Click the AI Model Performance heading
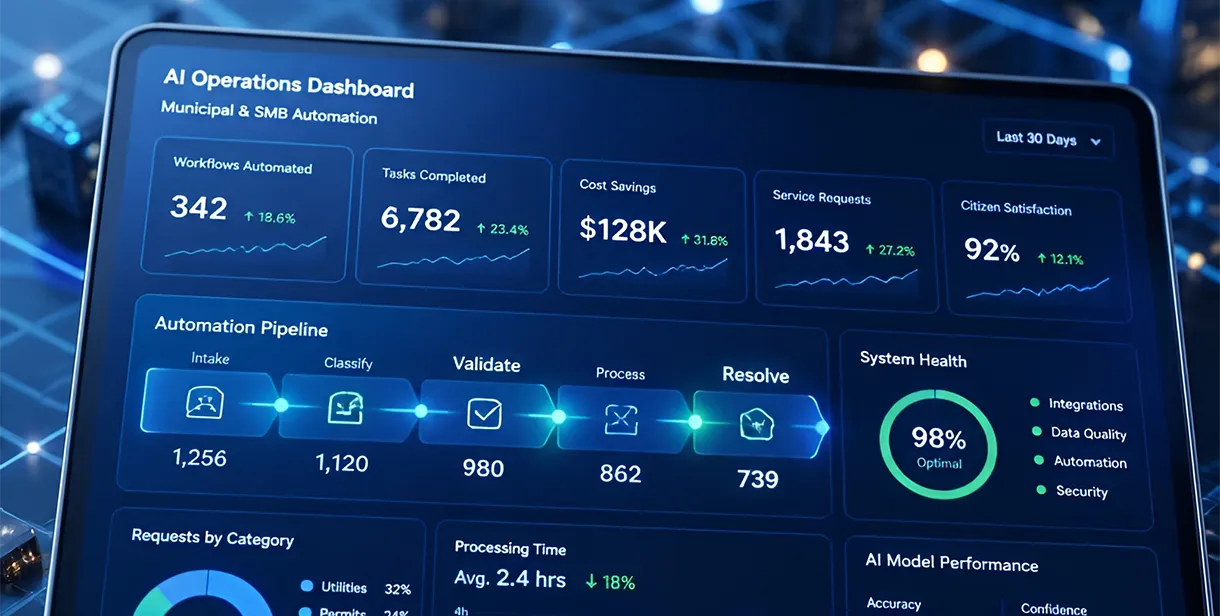 [x=952, y=564]
